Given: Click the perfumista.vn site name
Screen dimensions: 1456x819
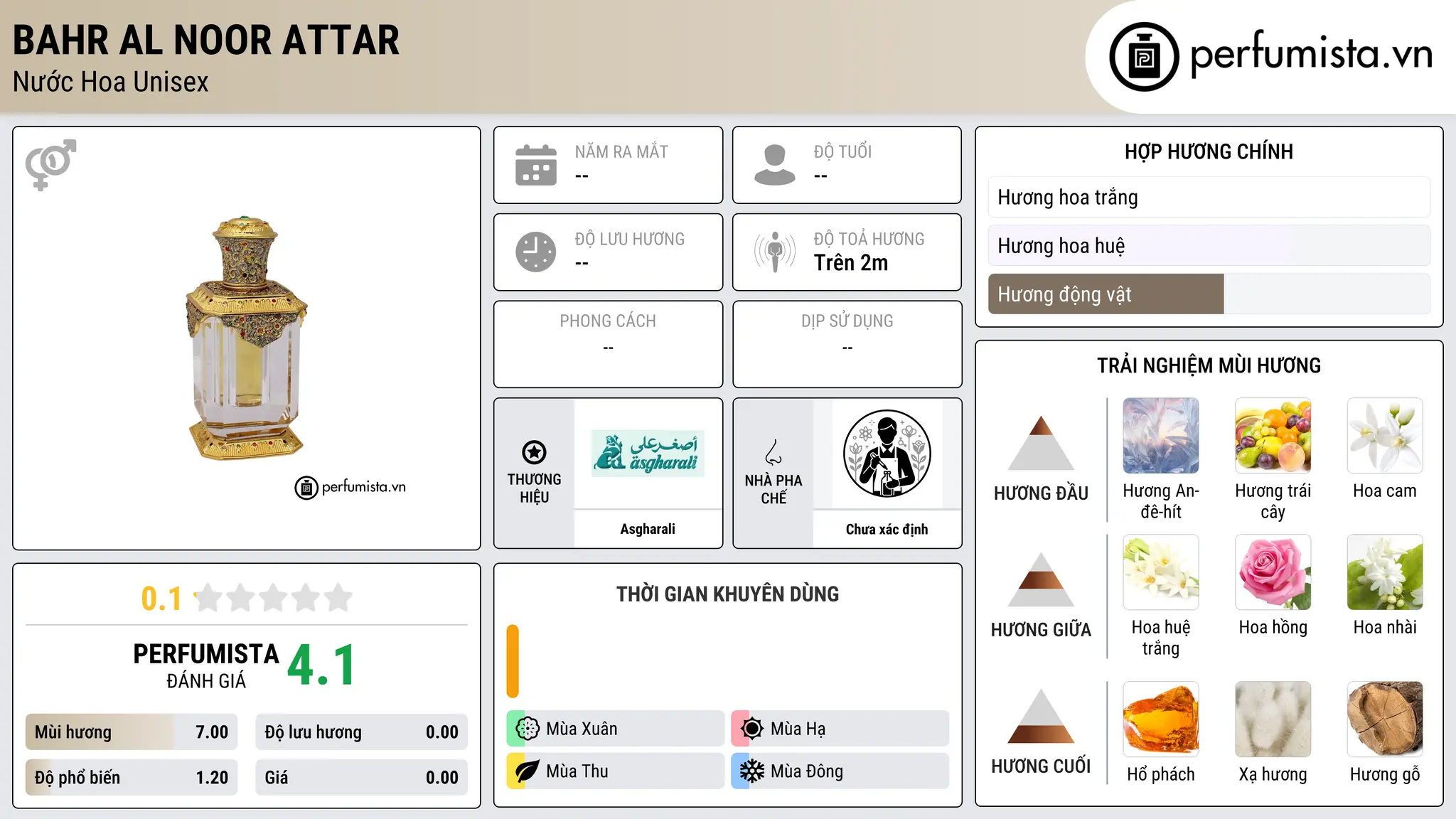Looking at the screenshot, I should pyautogui.click(x=1312, y=55).
